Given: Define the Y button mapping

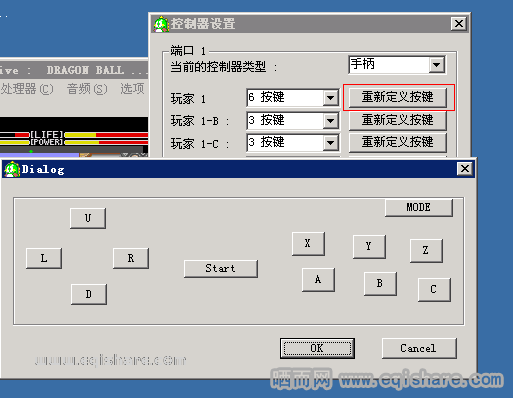Looking at the screenshot, I should pyautogui.click(x=369, y=247).
